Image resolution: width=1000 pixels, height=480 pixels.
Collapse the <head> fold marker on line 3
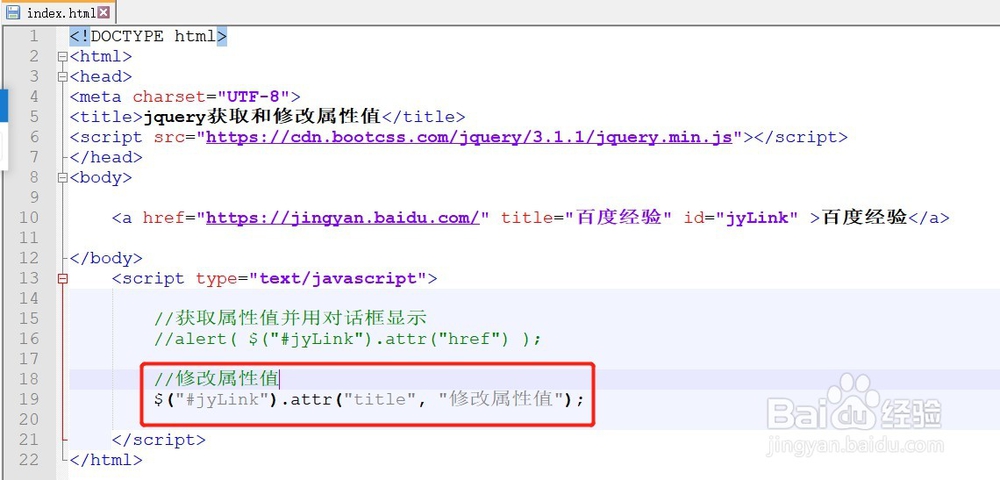62,77
